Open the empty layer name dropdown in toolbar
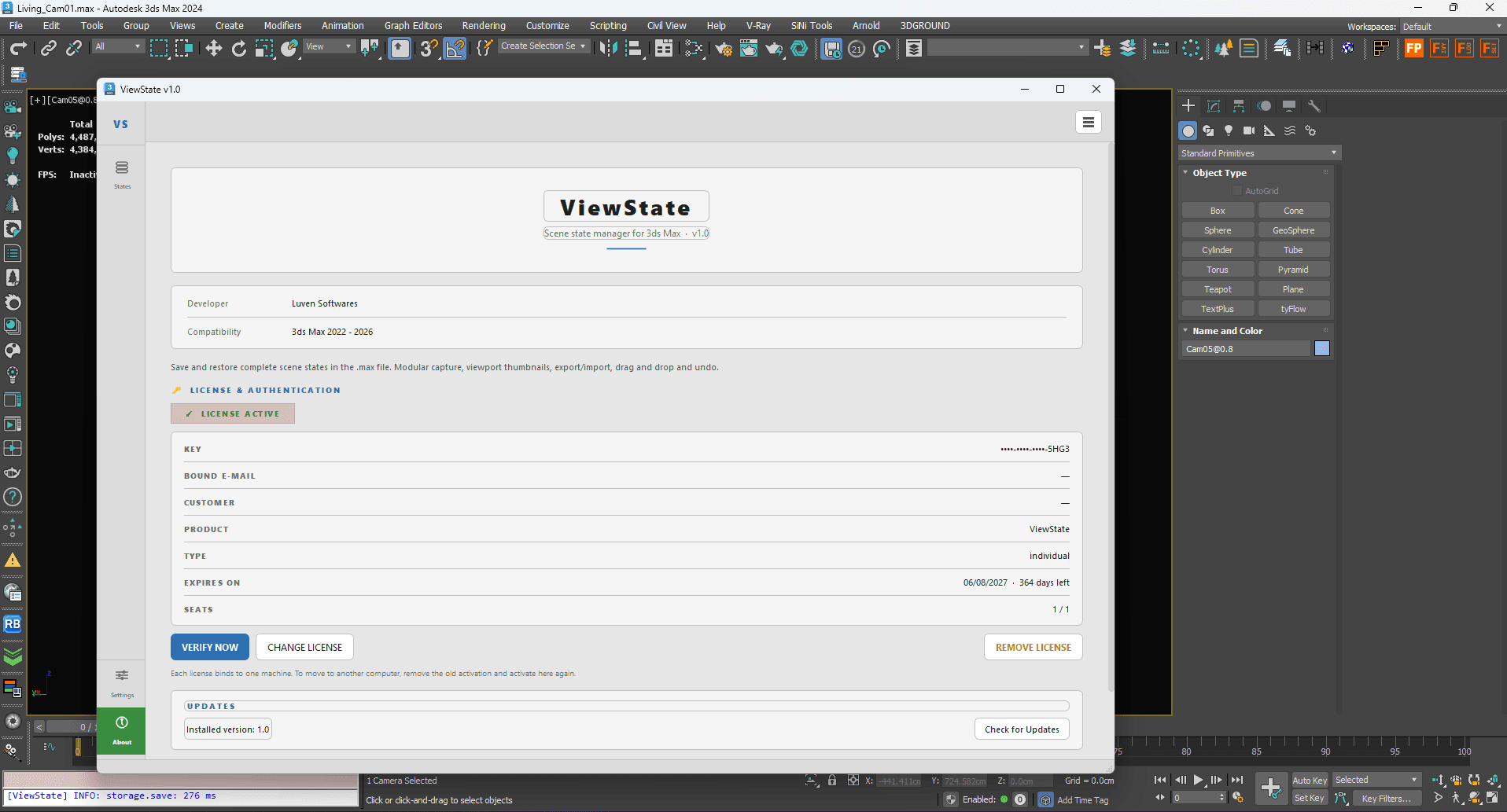The height and width of the screenshot is (812, 1507). coord(1007,47)
